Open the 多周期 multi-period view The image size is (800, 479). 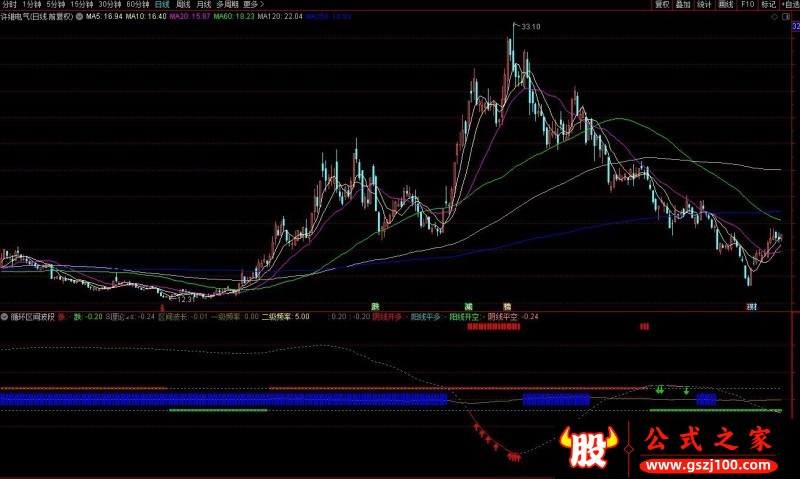(228, 5)
